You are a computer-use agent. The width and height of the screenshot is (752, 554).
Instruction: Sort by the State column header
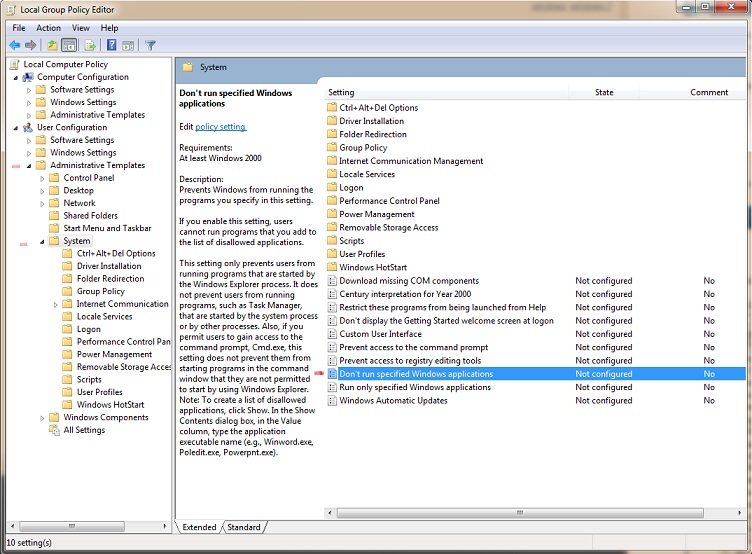pos(604,92)
